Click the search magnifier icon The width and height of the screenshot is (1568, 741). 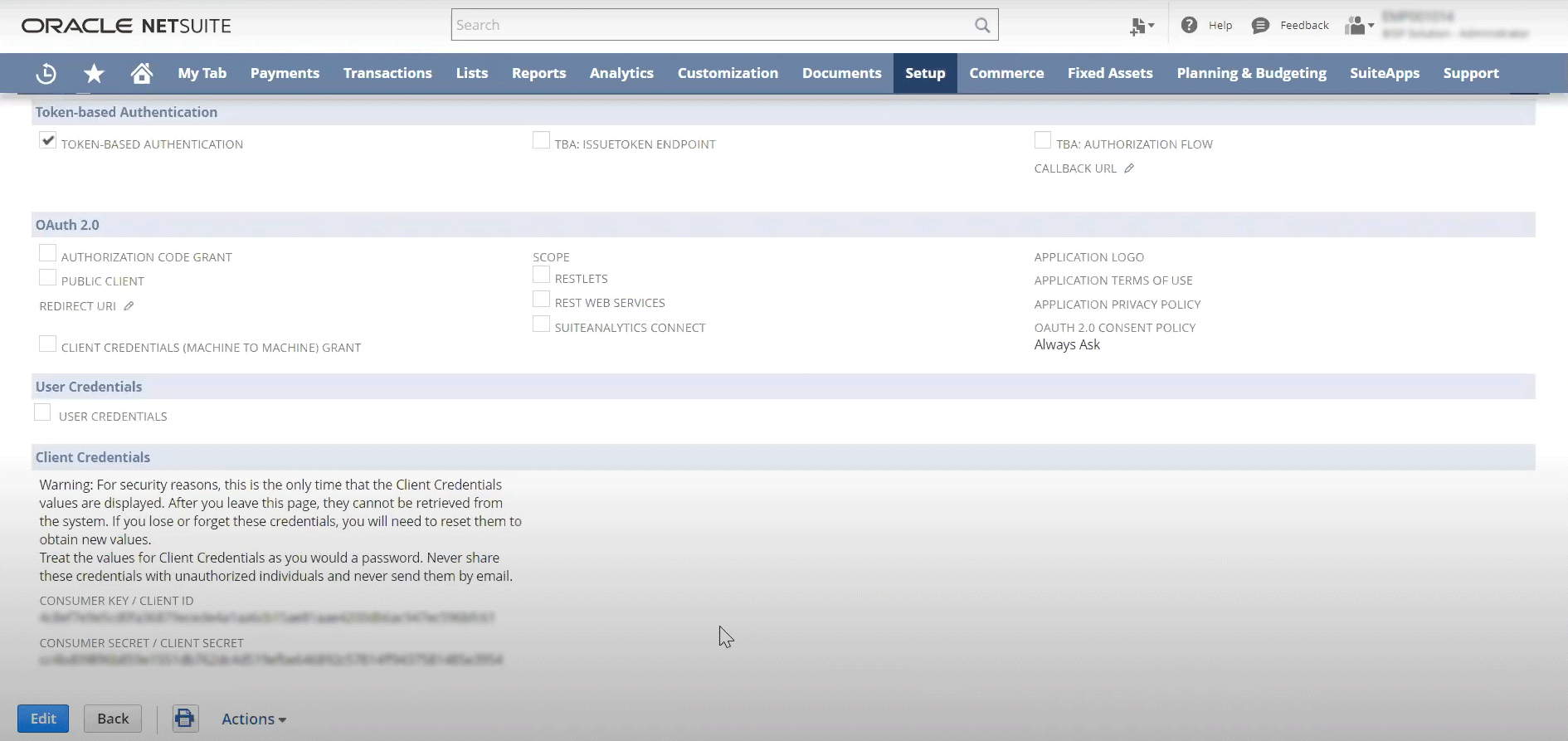(982, 25)
